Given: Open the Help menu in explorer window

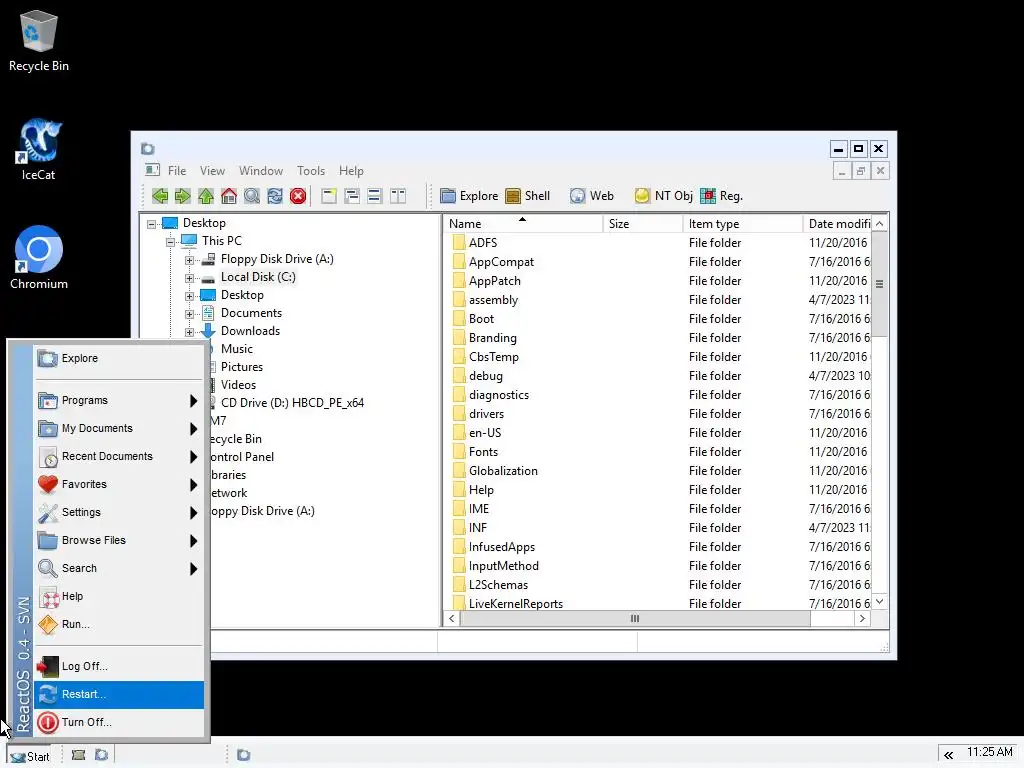Looking at the screenshot, I should click(351, 170).
